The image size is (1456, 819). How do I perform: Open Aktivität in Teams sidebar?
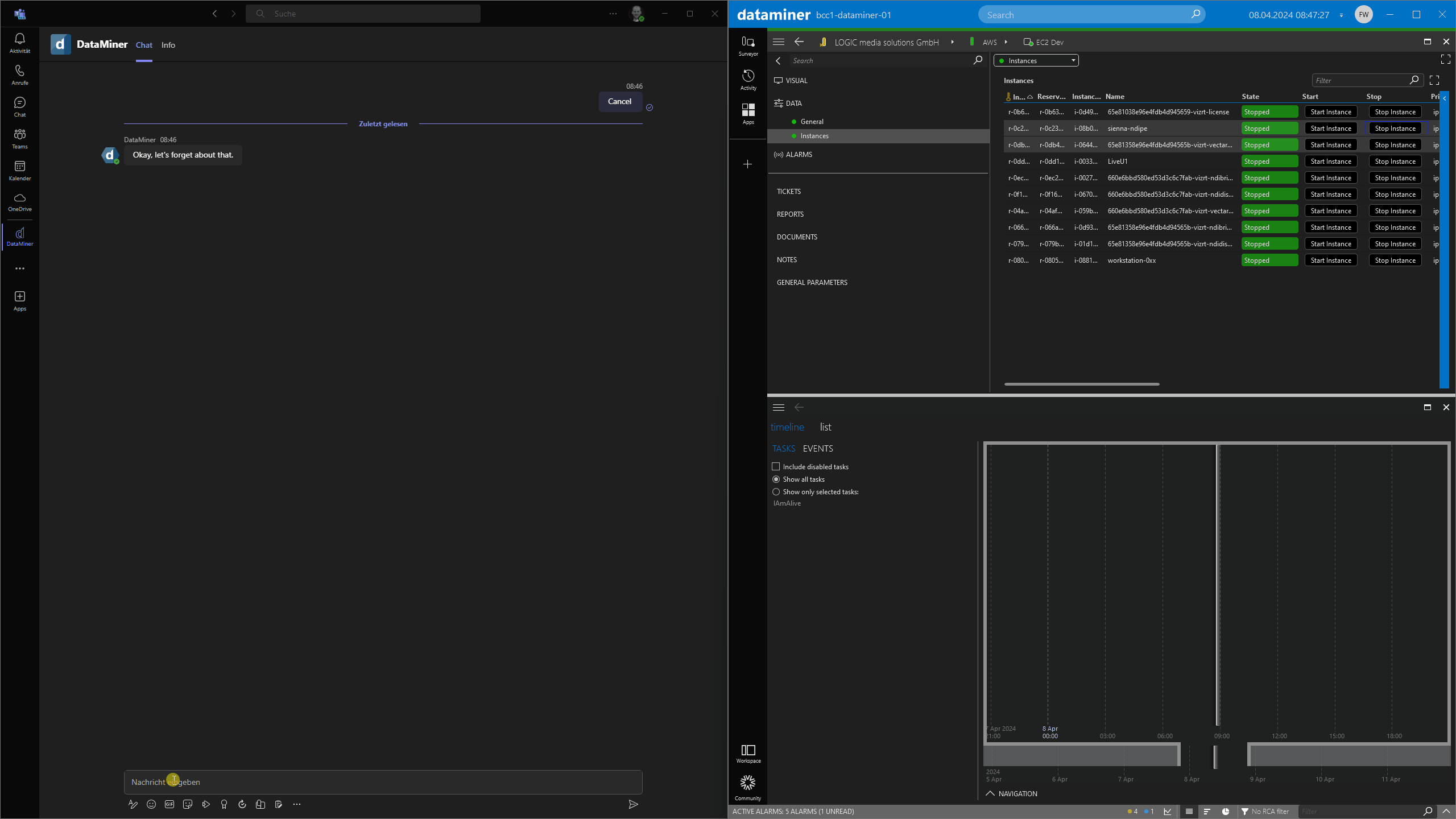pyautogui.click(x=20, y=43)
